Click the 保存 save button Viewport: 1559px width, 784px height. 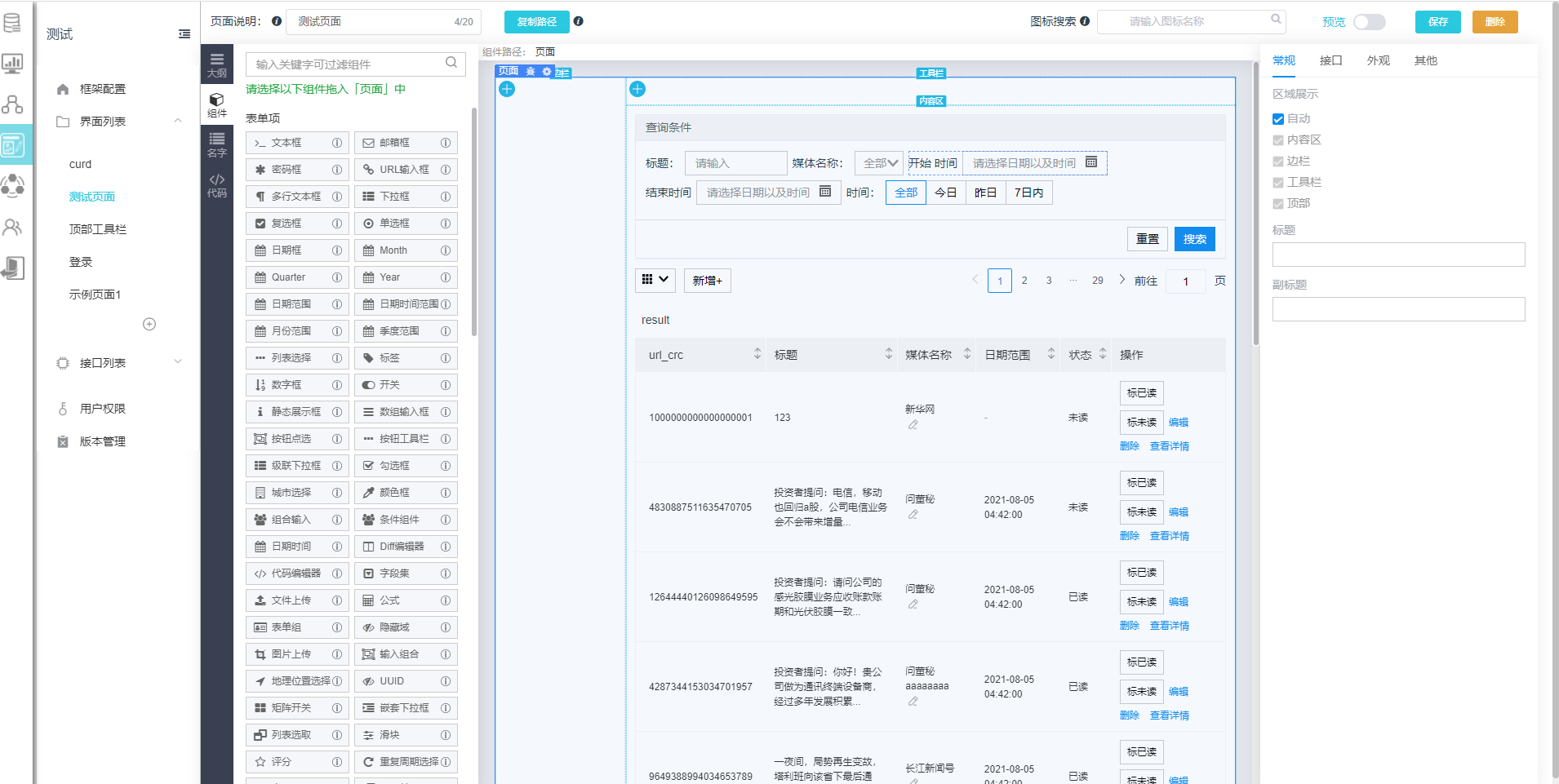click(x=1437, y=22)
